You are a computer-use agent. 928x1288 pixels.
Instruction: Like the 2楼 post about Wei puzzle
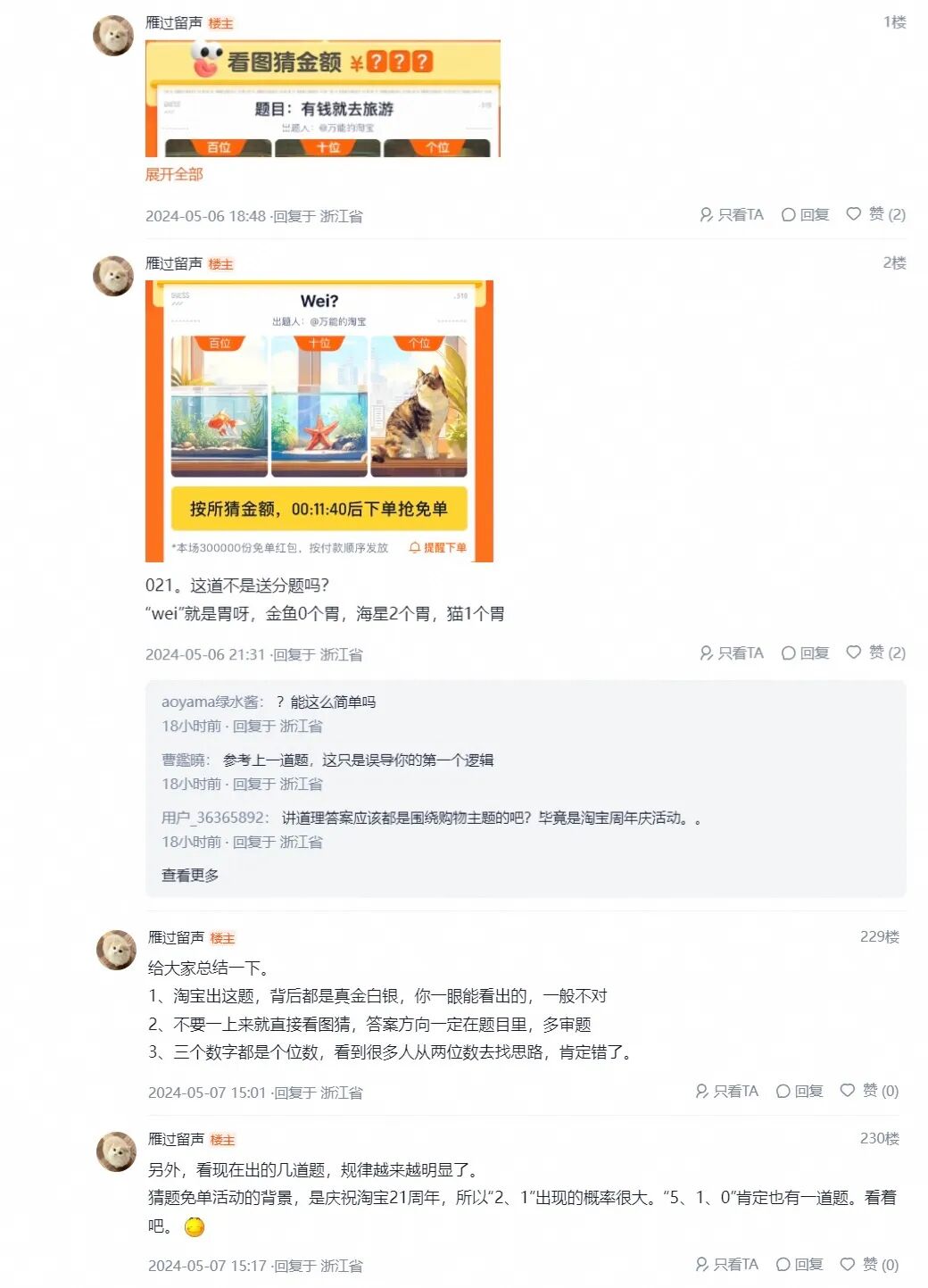tap(875, 652)
